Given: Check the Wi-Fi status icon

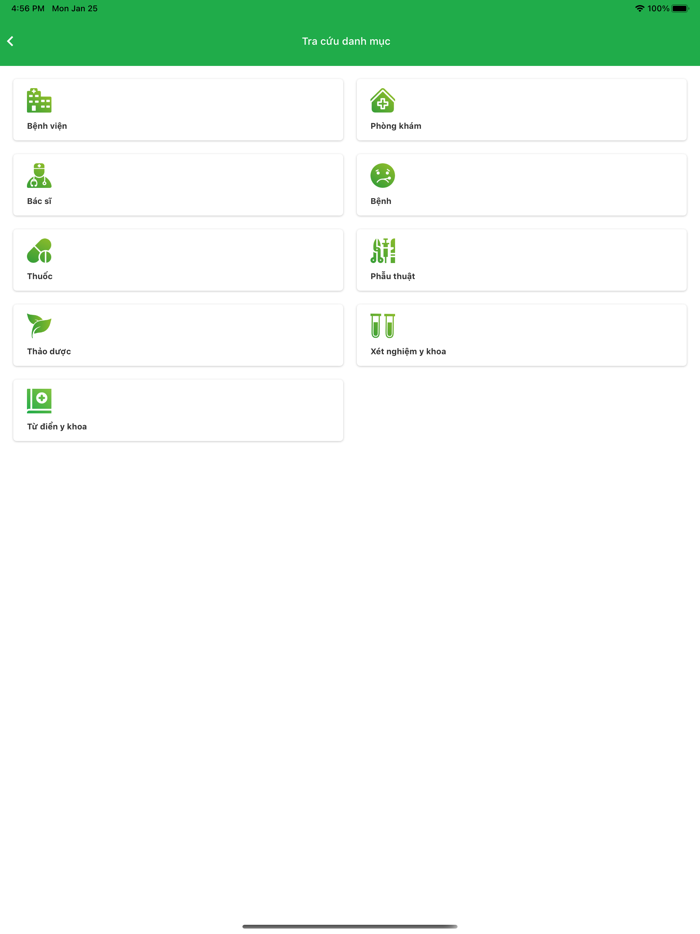Looking at the screenshot, I should tap(640, 8).
